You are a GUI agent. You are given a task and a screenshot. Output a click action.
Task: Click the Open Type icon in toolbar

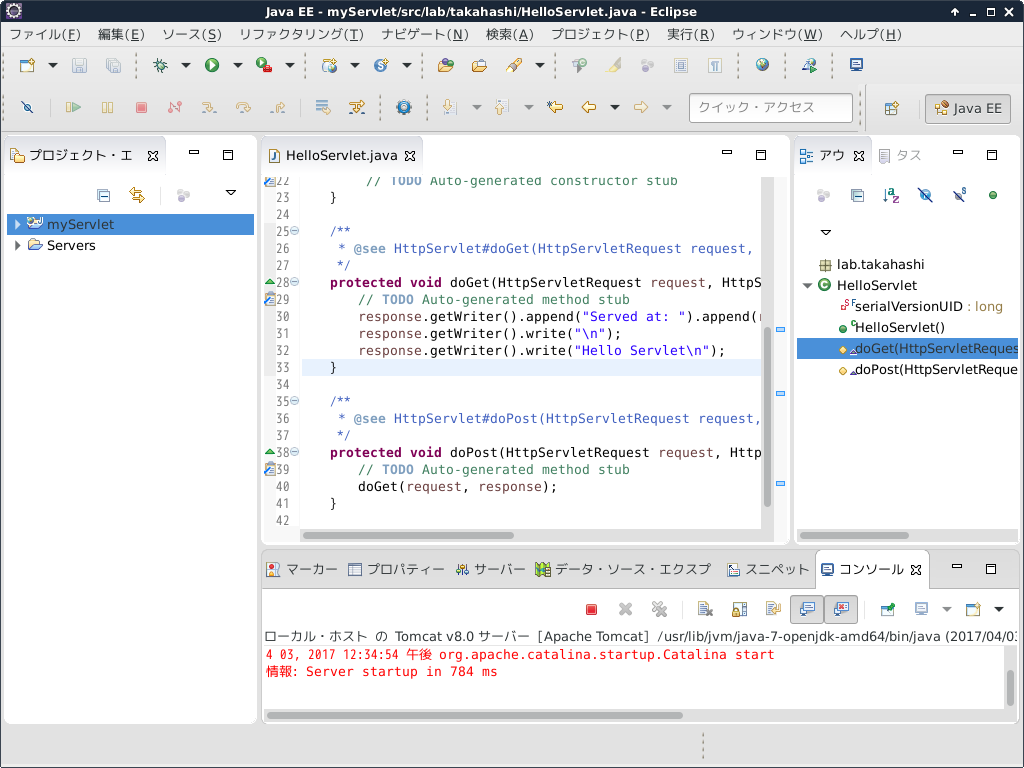pos(446,65)
